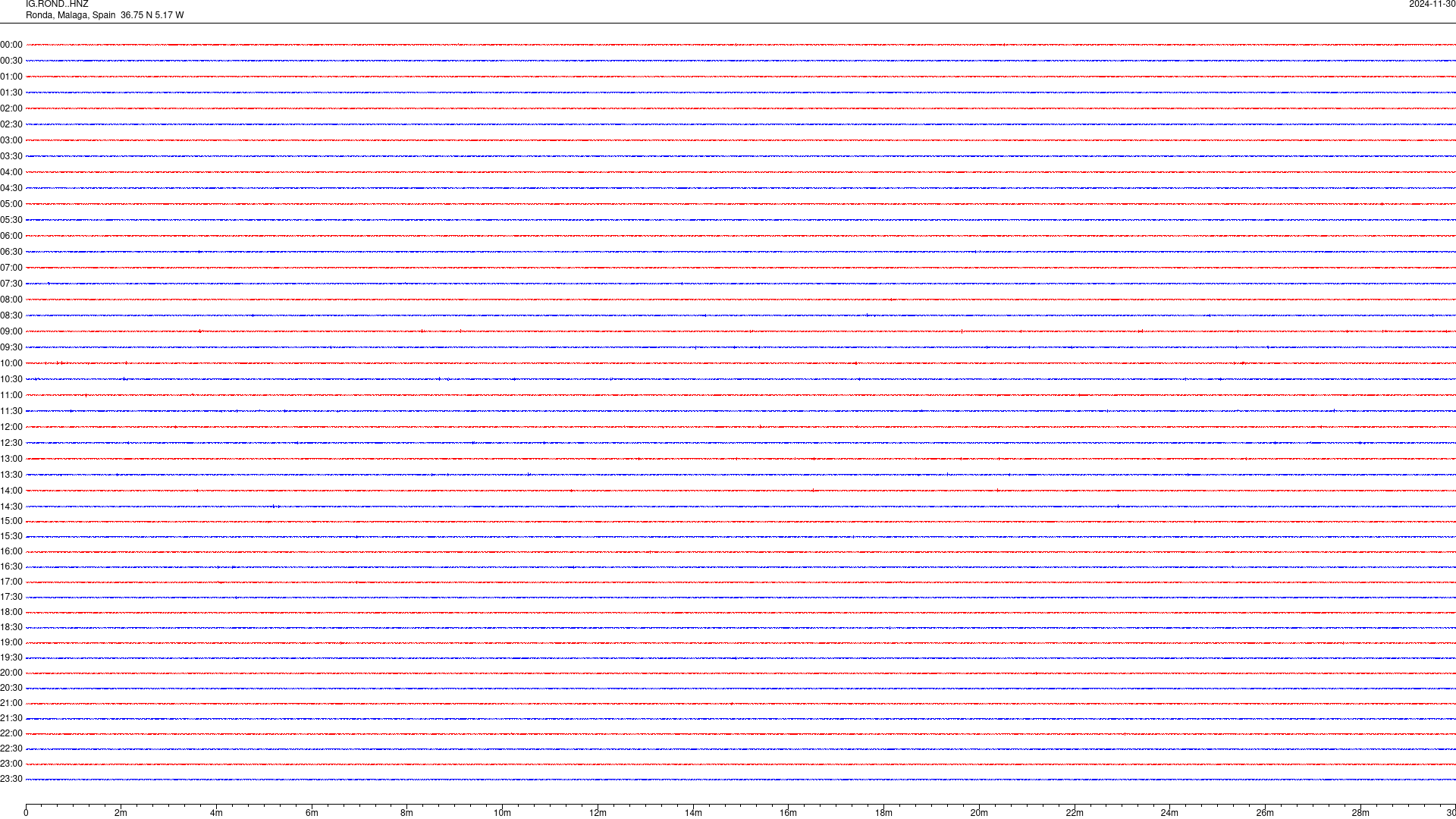Select the 00:00 time row label
The height and width of the screenshot is (819, 1456).
click(11, 45)
